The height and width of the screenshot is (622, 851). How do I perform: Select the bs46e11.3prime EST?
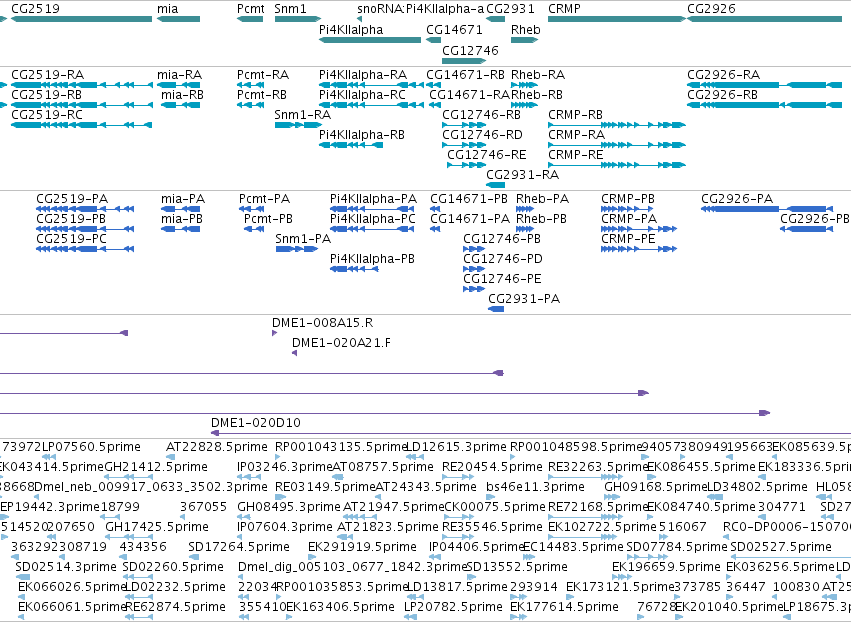click(493, 498)
